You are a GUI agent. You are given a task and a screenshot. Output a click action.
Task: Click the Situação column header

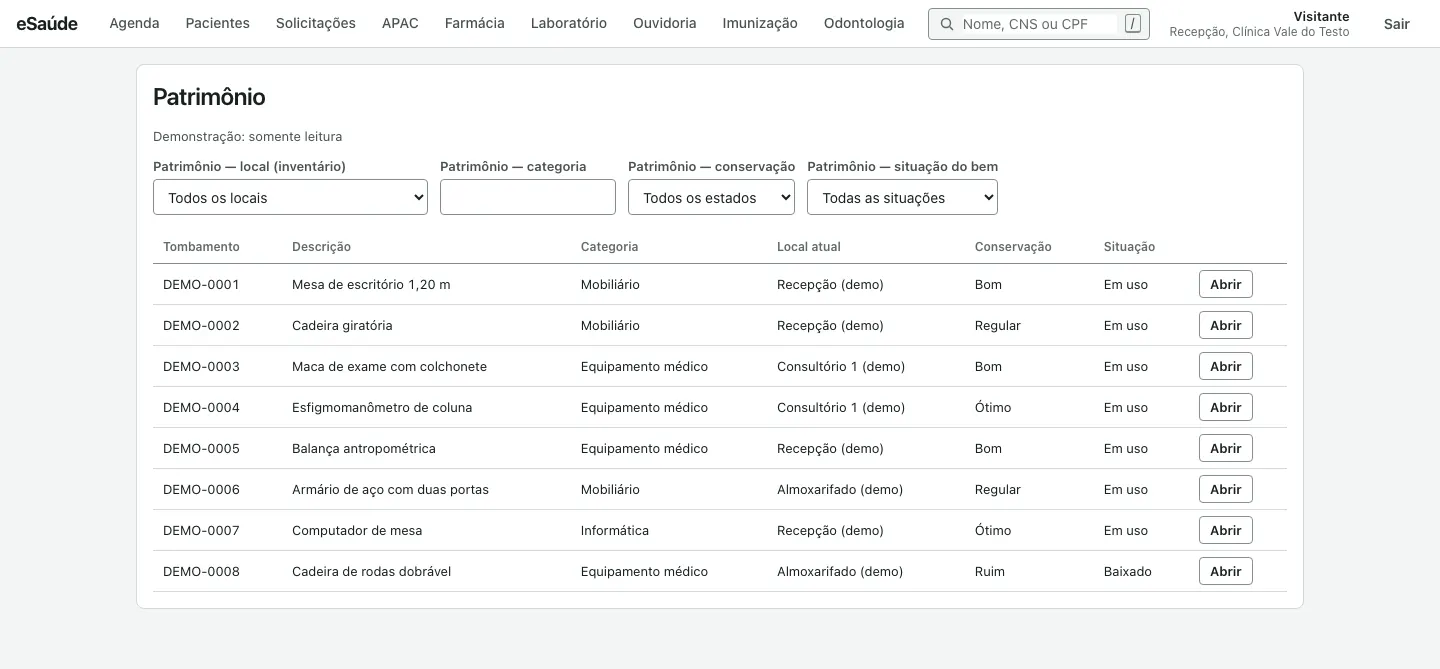tap(1129, 247)
